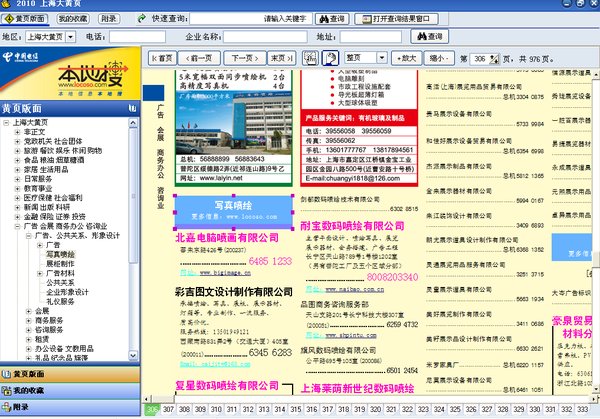Click the 企业名称 input field

(265, 37)
